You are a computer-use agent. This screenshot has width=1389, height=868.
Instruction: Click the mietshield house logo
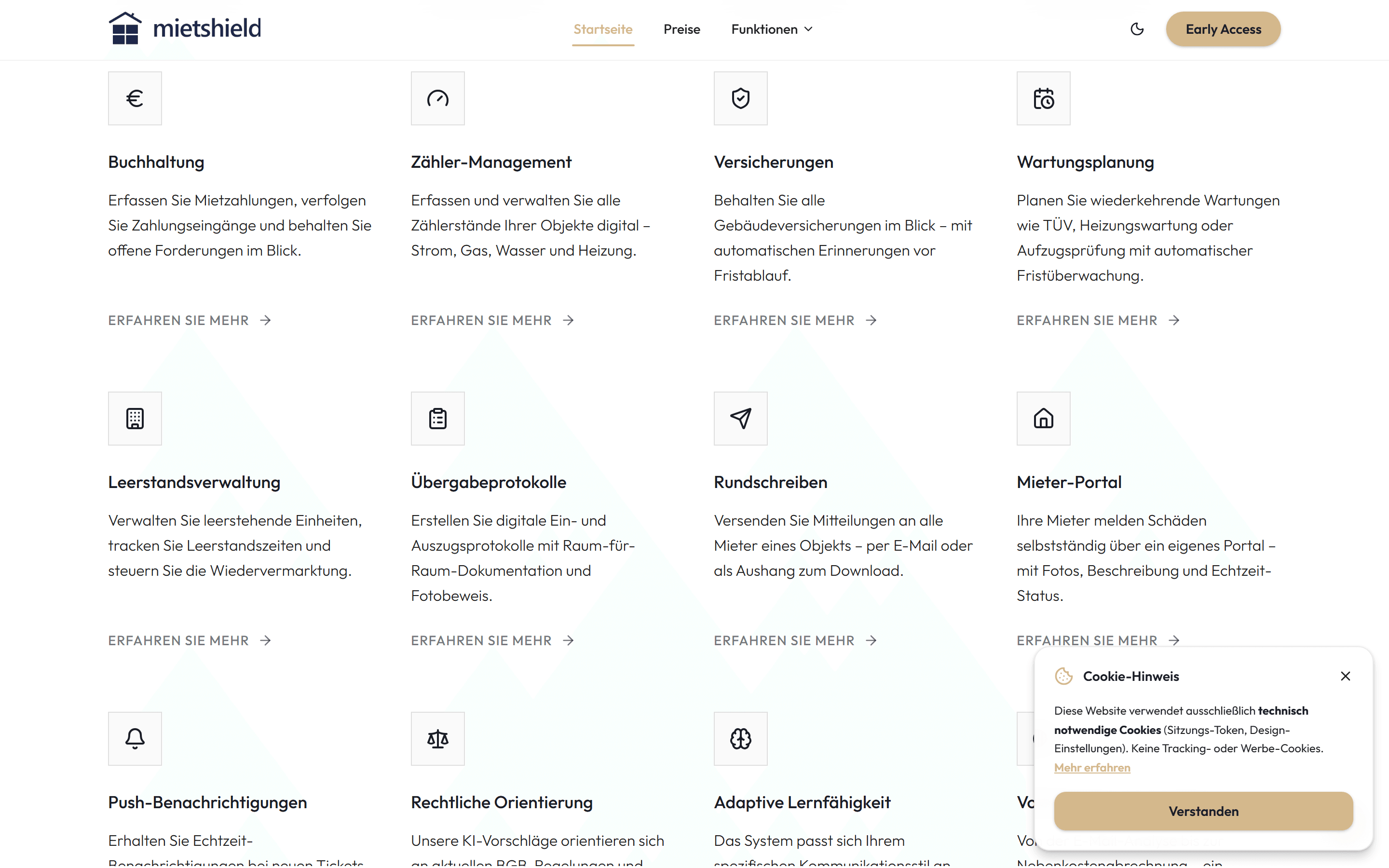click(184, 28)
